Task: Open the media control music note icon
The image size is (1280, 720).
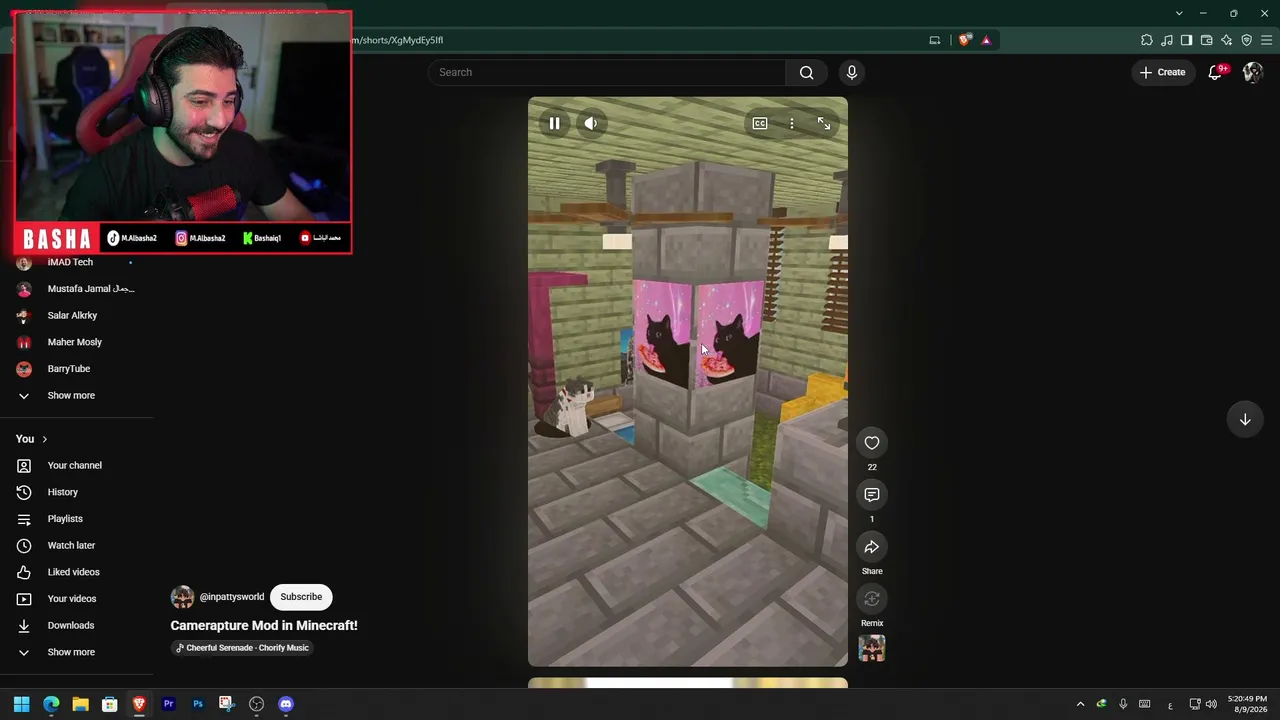Action: click(1167, 40)
